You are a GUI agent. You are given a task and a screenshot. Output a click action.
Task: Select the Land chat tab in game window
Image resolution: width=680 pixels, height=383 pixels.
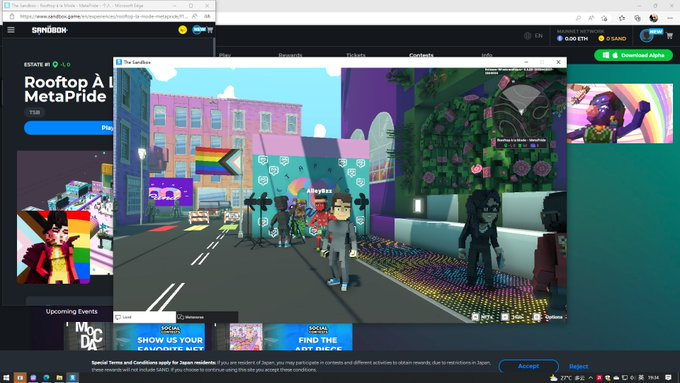click(144, 317)
